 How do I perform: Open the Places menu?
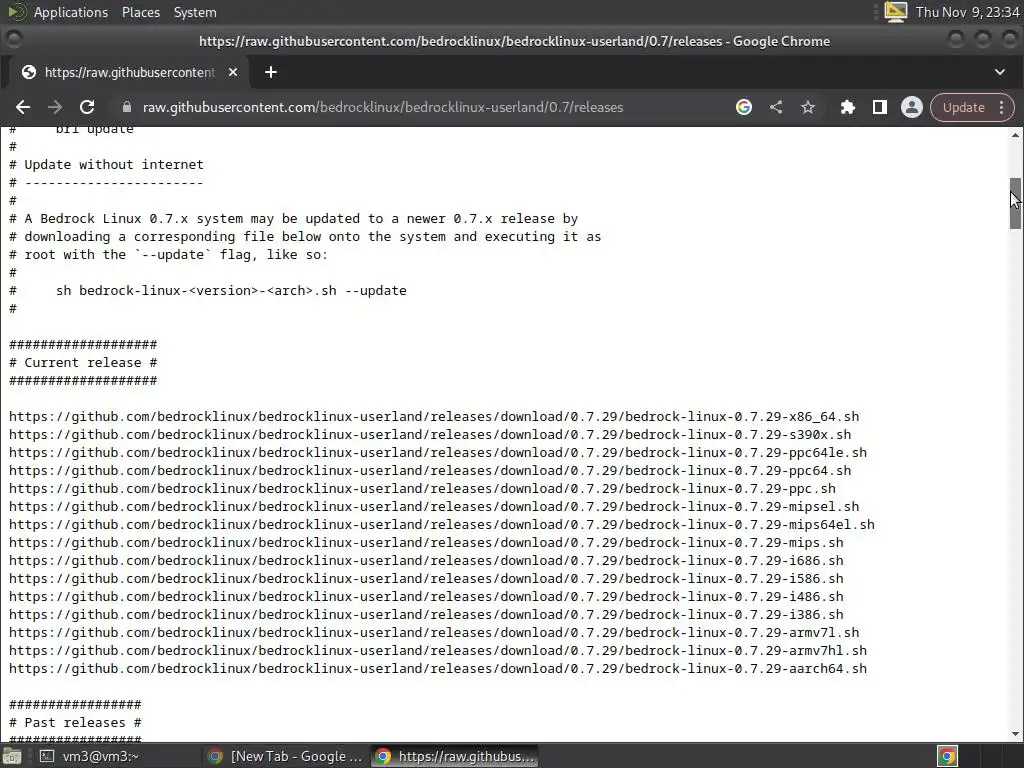click(x=140, y=12)
